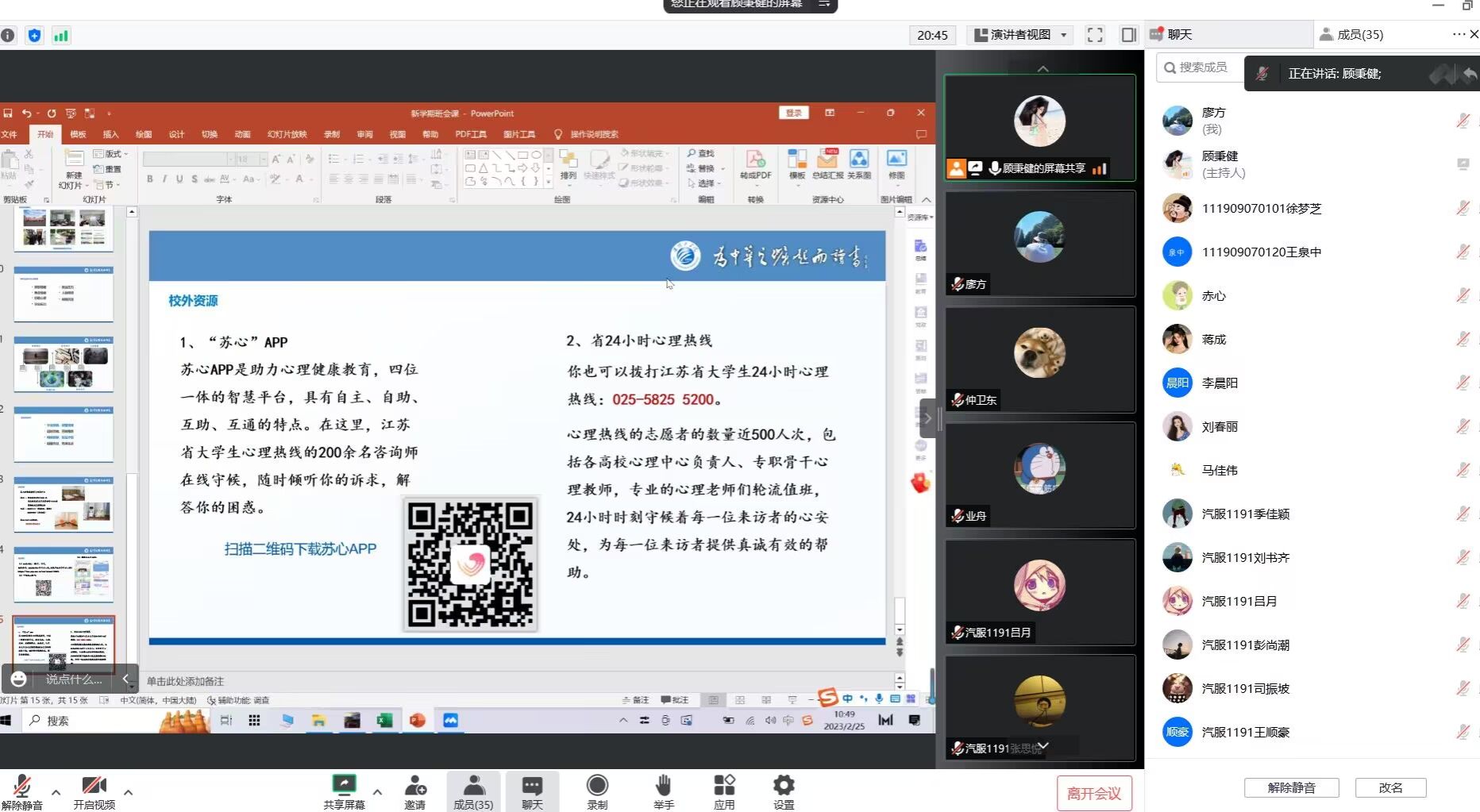The height and width of the screenshot is (812, 1480).
Task: Click the 改名 rename button
Action: (1390, 787)
